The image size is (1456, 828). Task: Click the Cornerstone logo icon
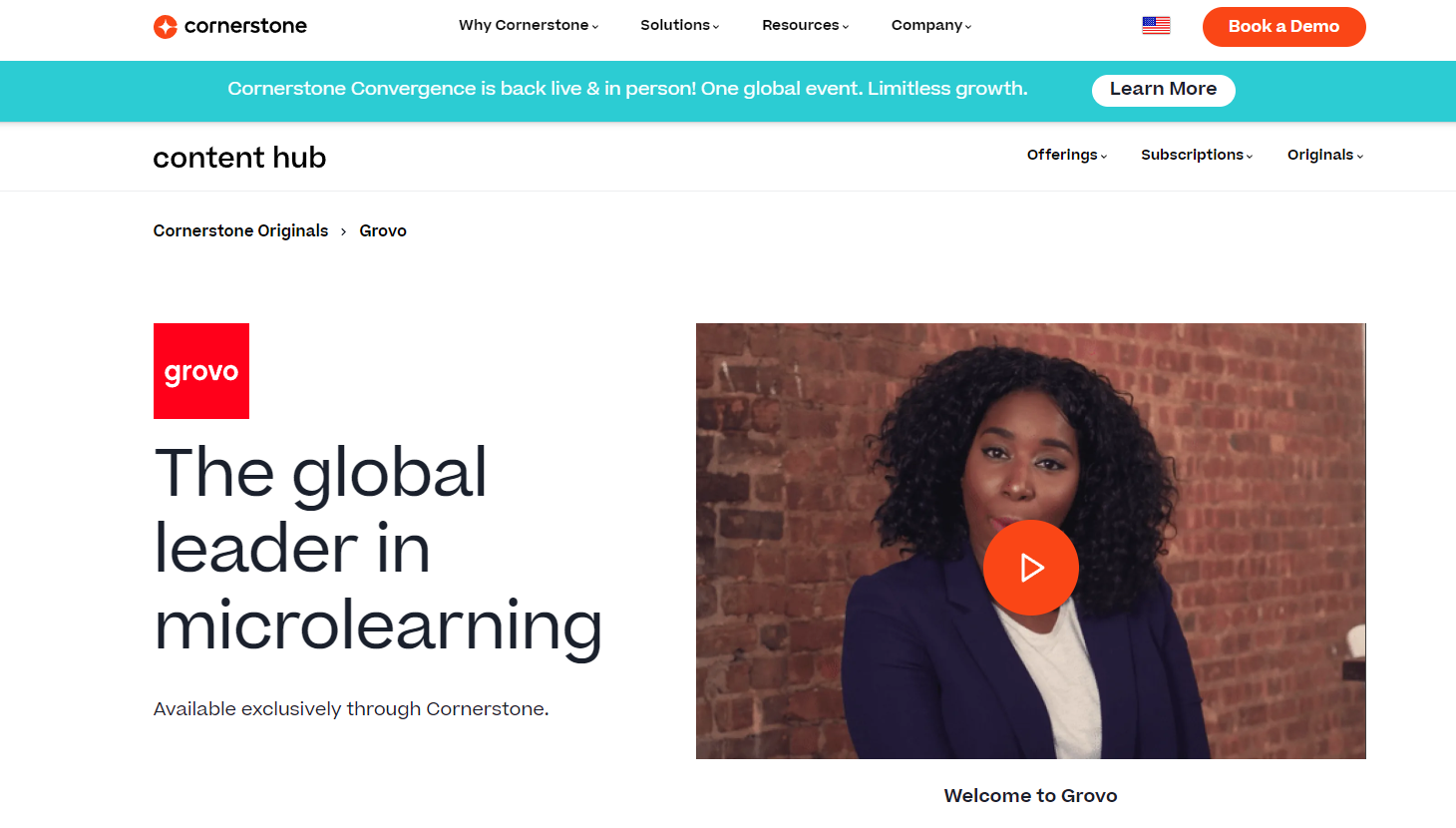166,27
